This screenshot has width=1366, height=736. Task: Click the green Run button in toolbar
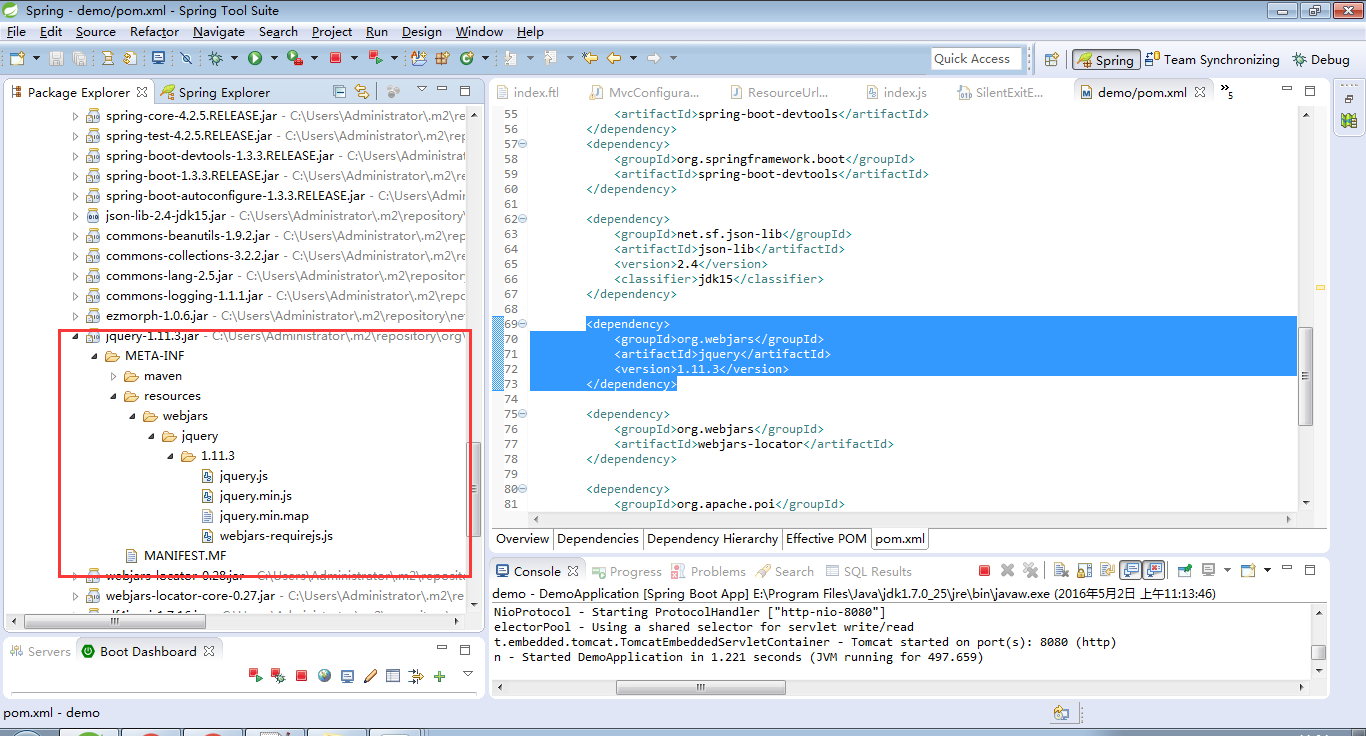[255, 59]
